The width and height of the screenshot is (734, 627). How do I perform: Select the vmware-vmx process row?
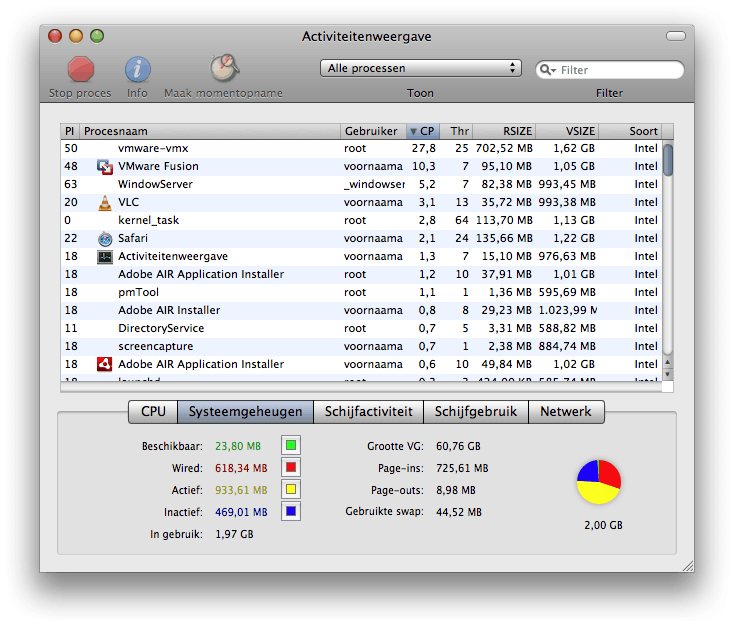coord(361,148)
